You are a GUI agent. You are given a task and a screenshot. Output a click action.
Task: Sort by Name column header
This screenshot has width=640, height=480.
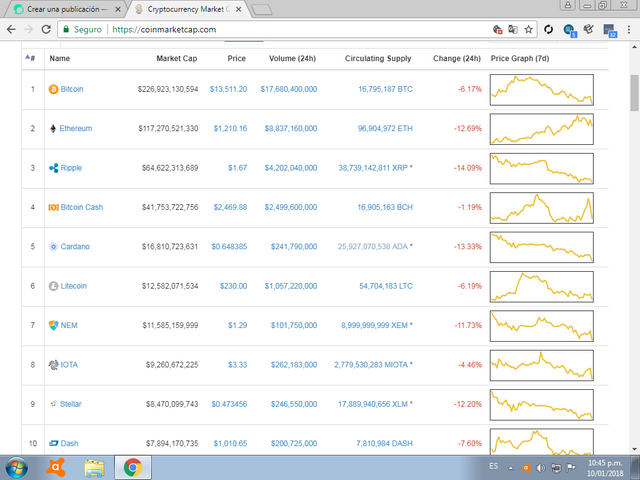[x=60, y=58]
